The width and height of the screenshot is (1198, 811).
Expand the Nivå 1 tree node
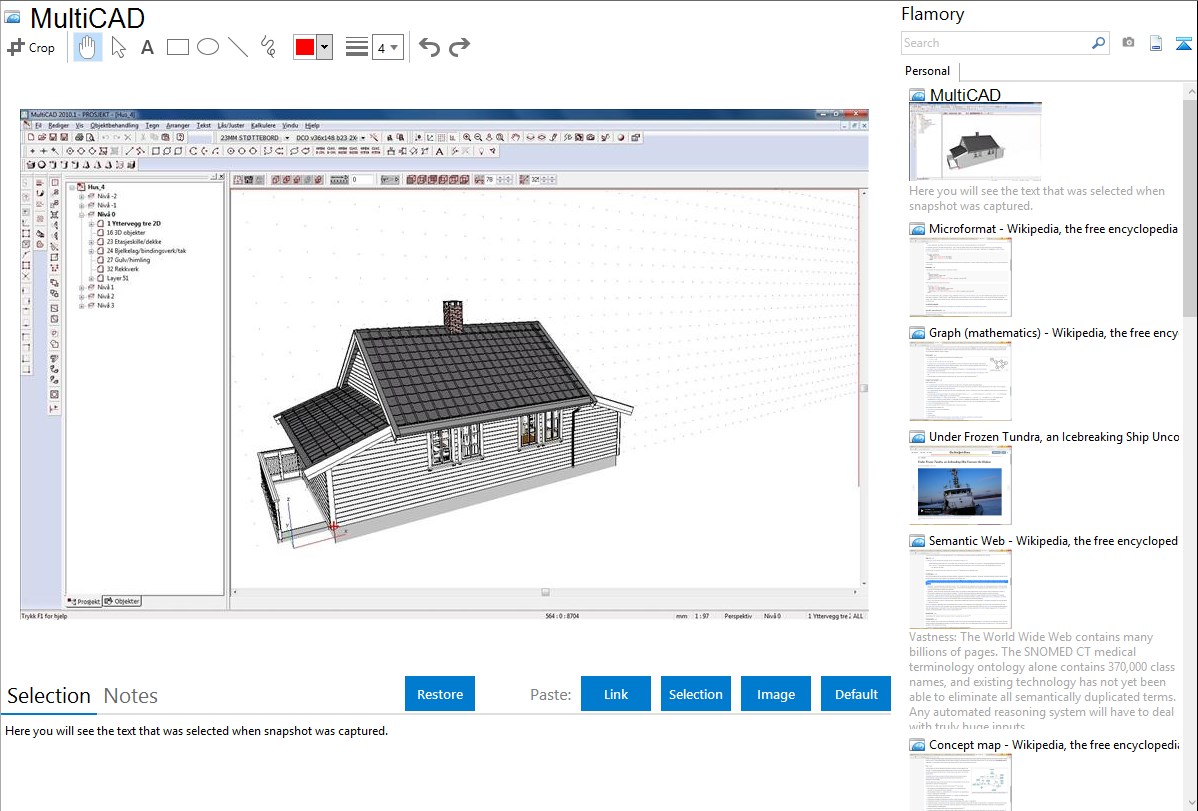[x=81, y=287]
